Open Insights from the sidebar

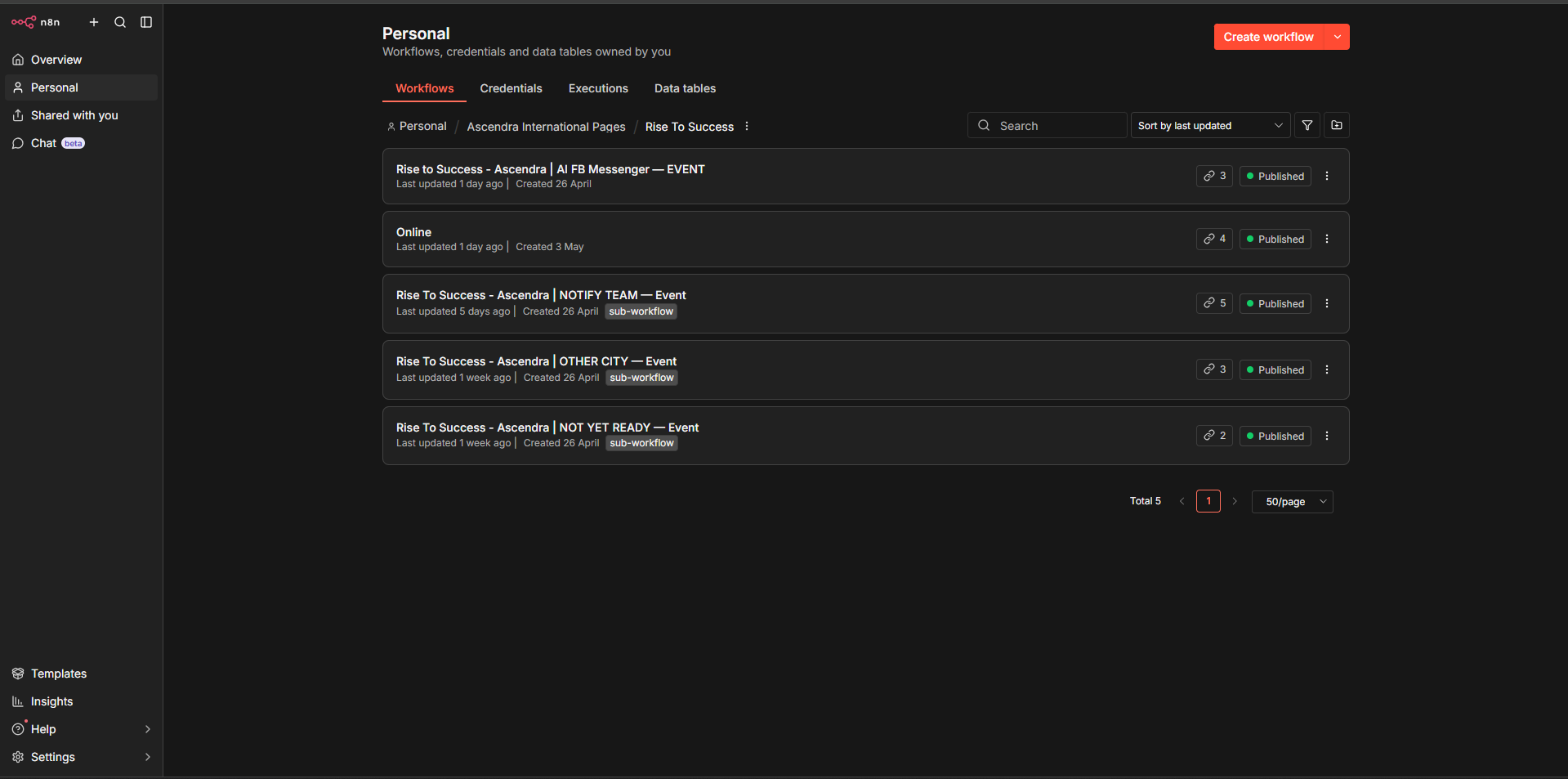coord(81,701)
